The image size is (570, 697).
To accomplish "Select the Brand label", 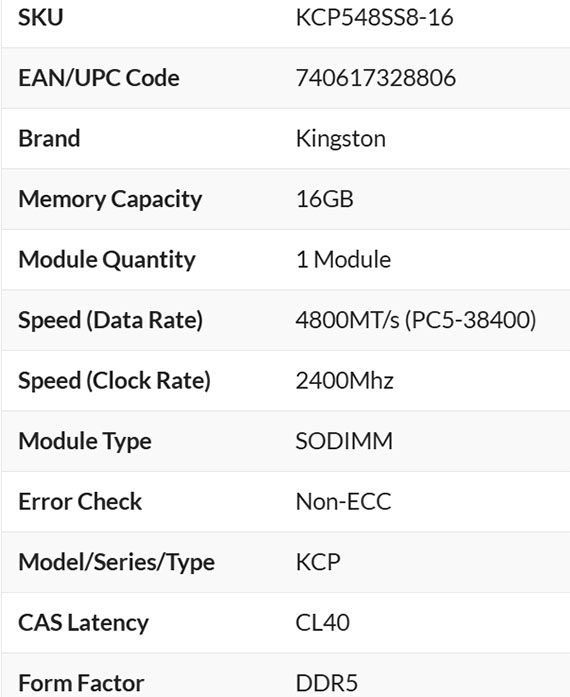I will [49, 138].
